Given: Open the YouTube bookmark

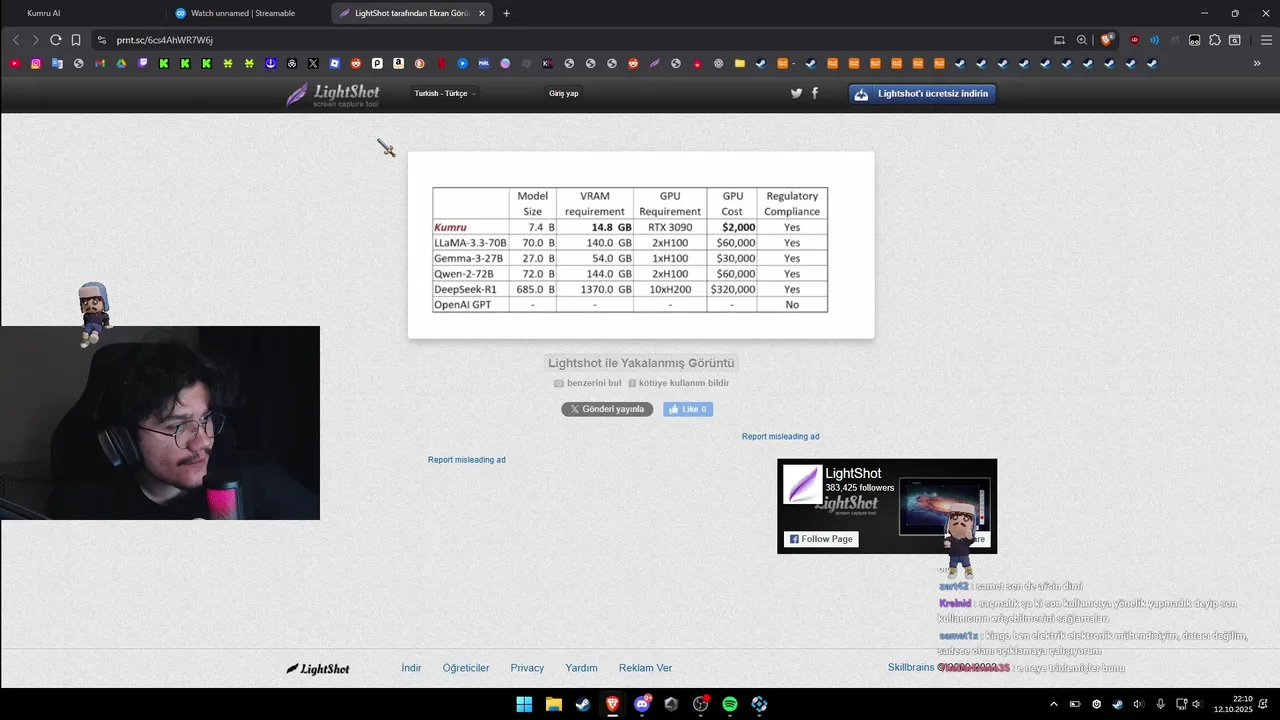Looking at the screenshot, I should click(x=14, y=63).
